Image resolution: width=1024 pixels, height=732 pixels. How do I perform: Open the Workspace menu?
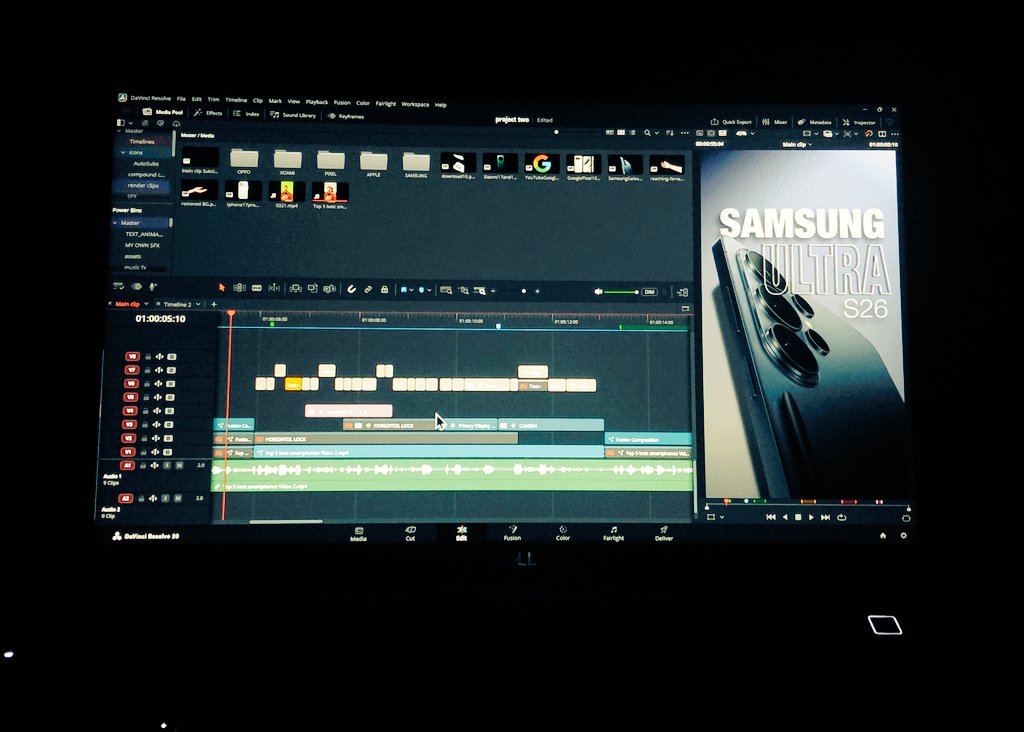pos(415,104)
